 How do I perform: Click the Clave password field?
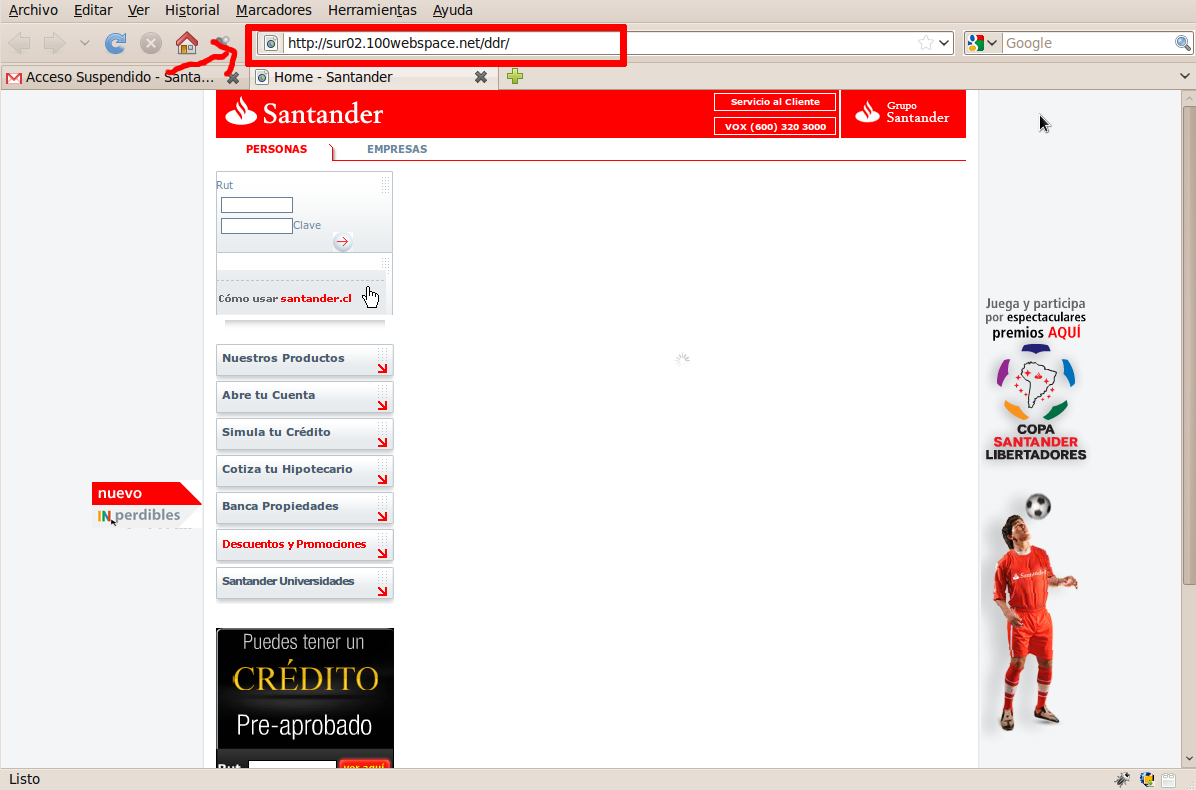[256, 226]
